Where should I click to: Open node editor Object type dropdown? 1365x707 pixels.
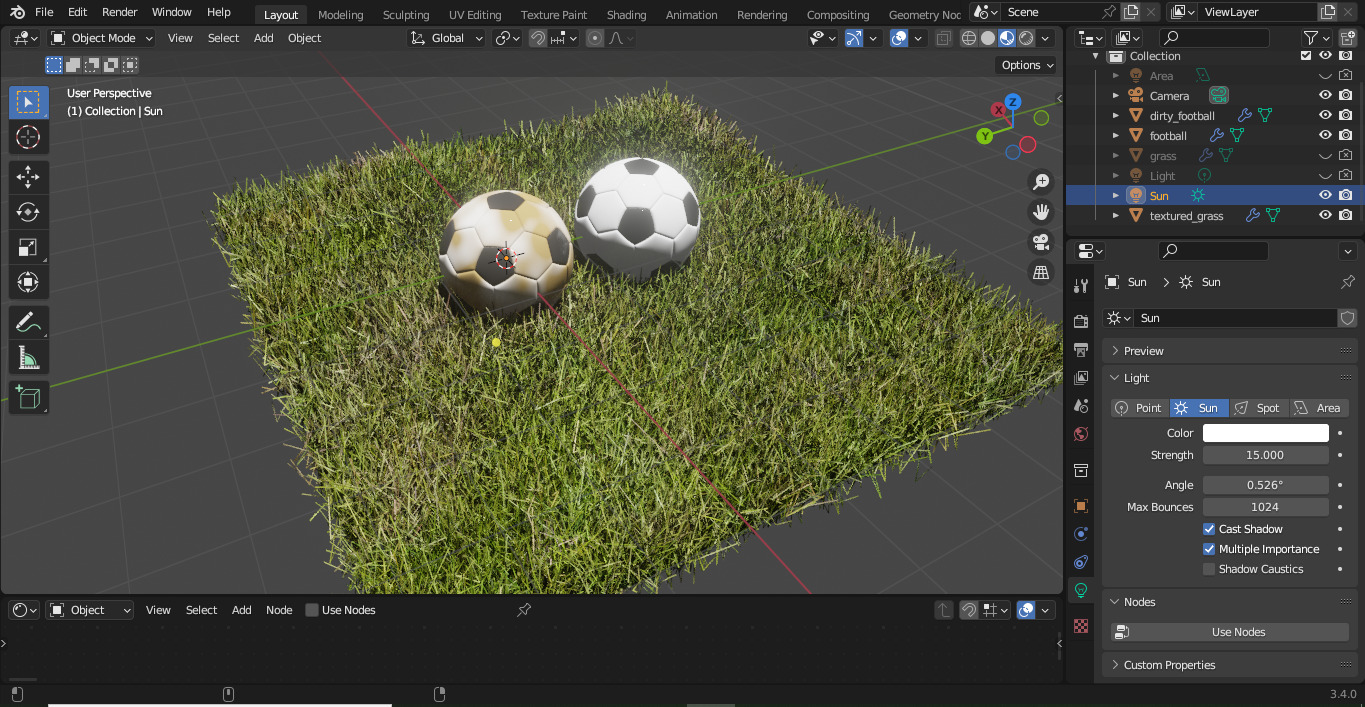[91, 610]
